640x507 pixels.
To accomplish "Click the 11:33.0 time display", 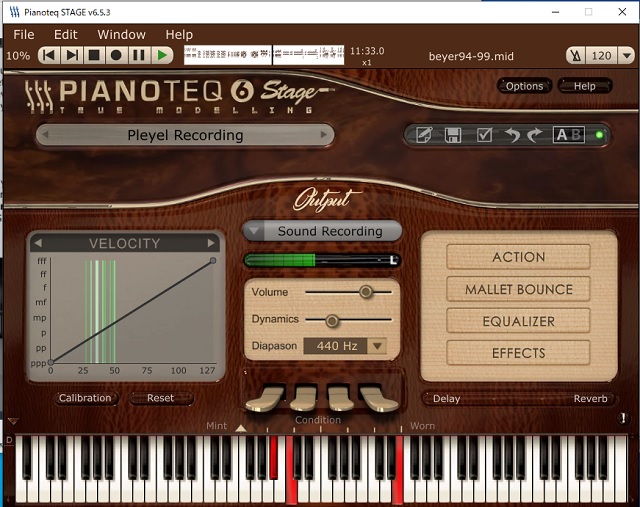I will coord(367,51).
